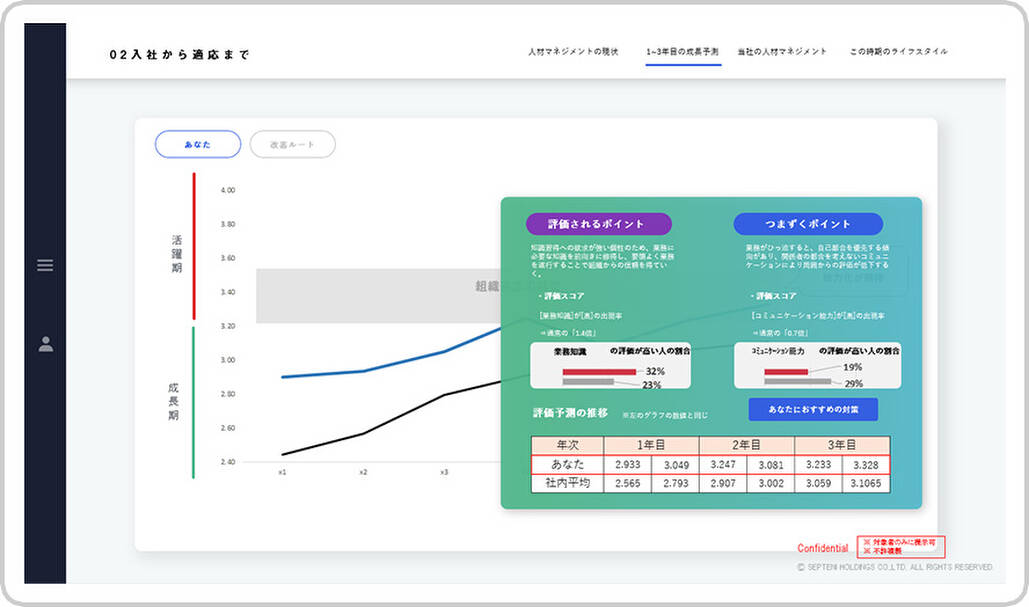1029x607 pixels.
Task: Click the purple 評価されるポイント button
Action: point(598,224)
